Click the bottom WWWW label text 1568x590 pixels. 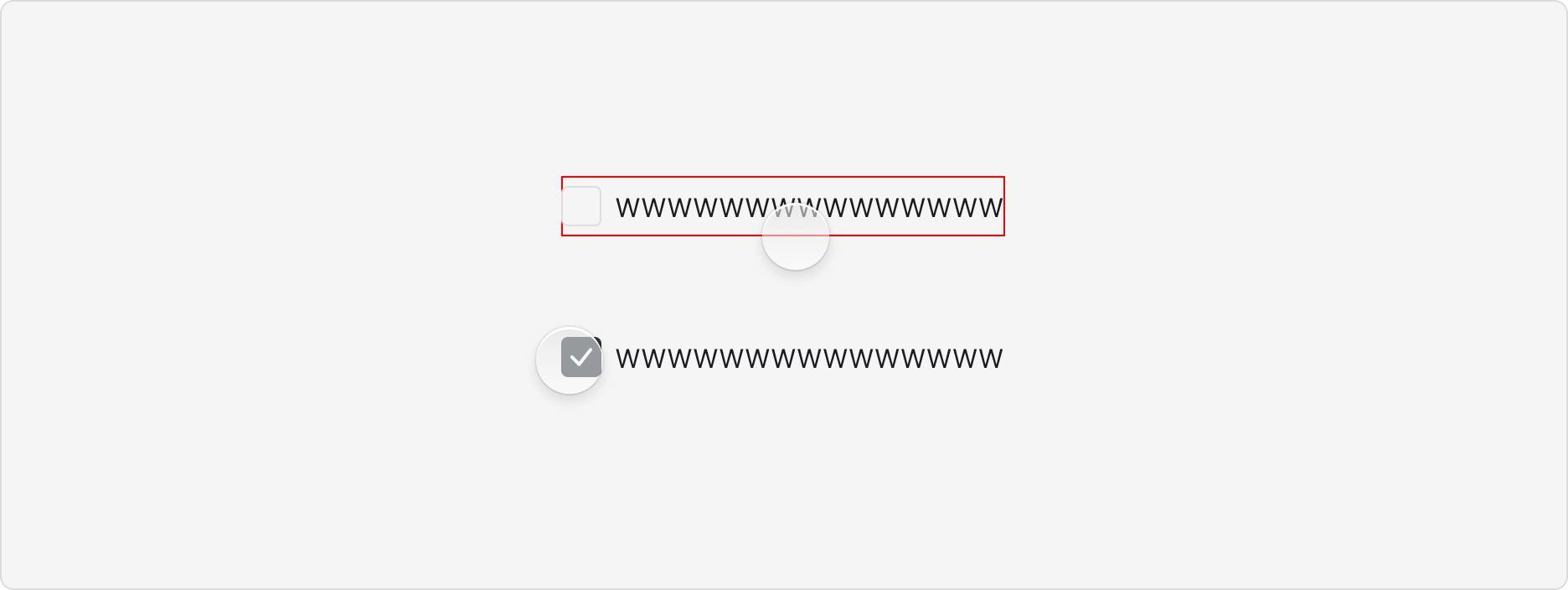point(809,359)
